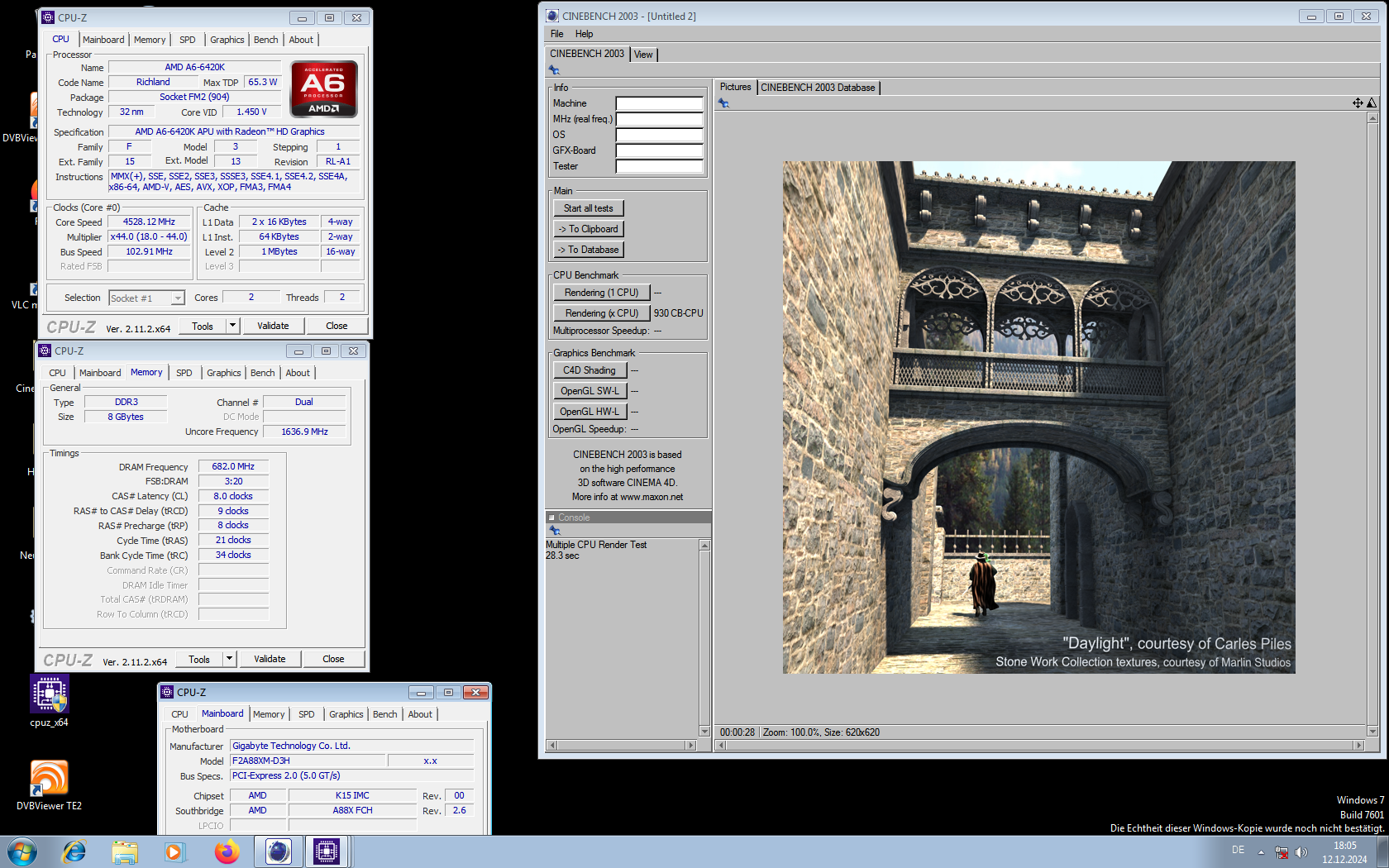Run C4D Shading benchmark
Viewport: 1389px width, 868px height.
(589, 370)
